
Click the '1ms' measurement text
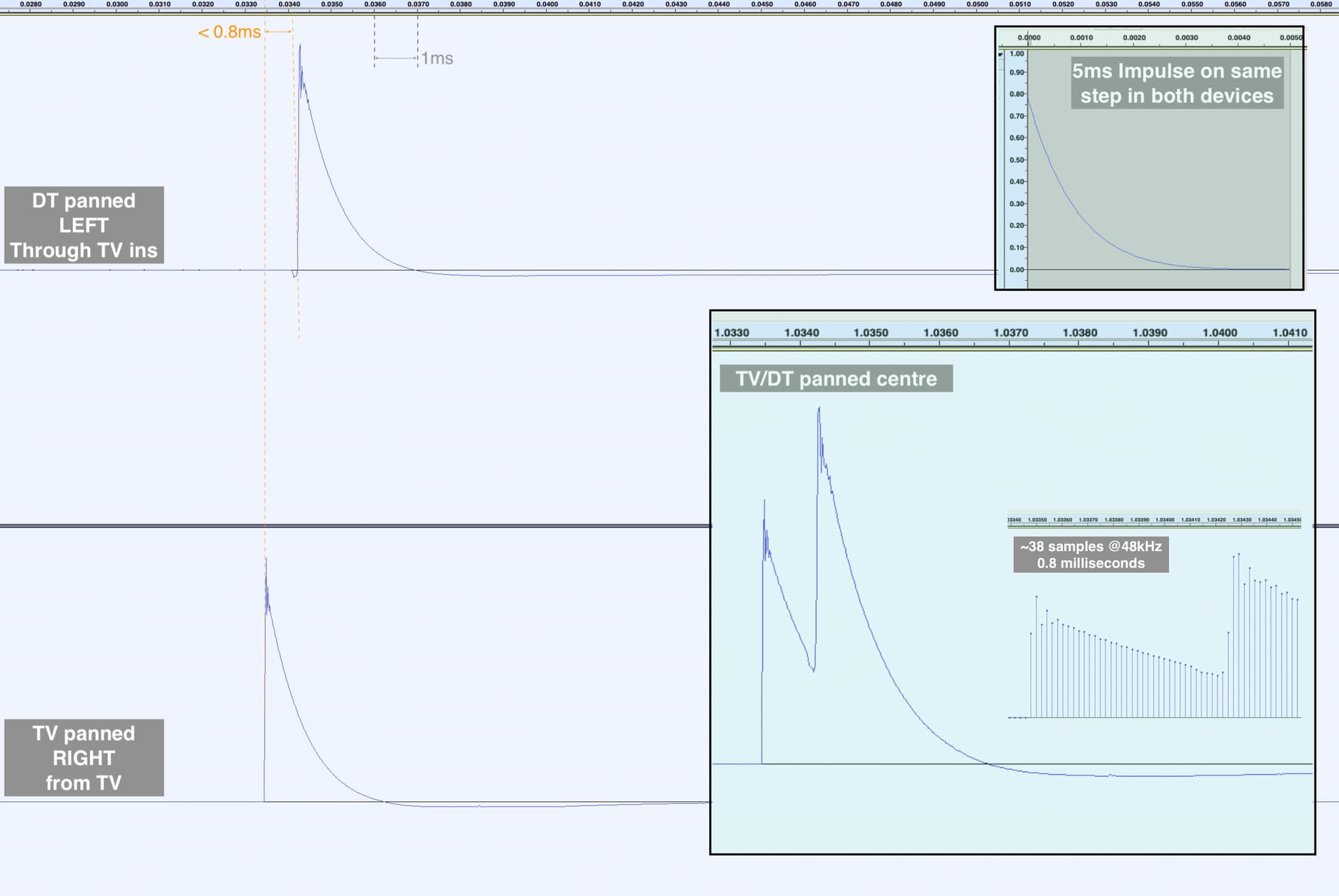pos(437,59)
